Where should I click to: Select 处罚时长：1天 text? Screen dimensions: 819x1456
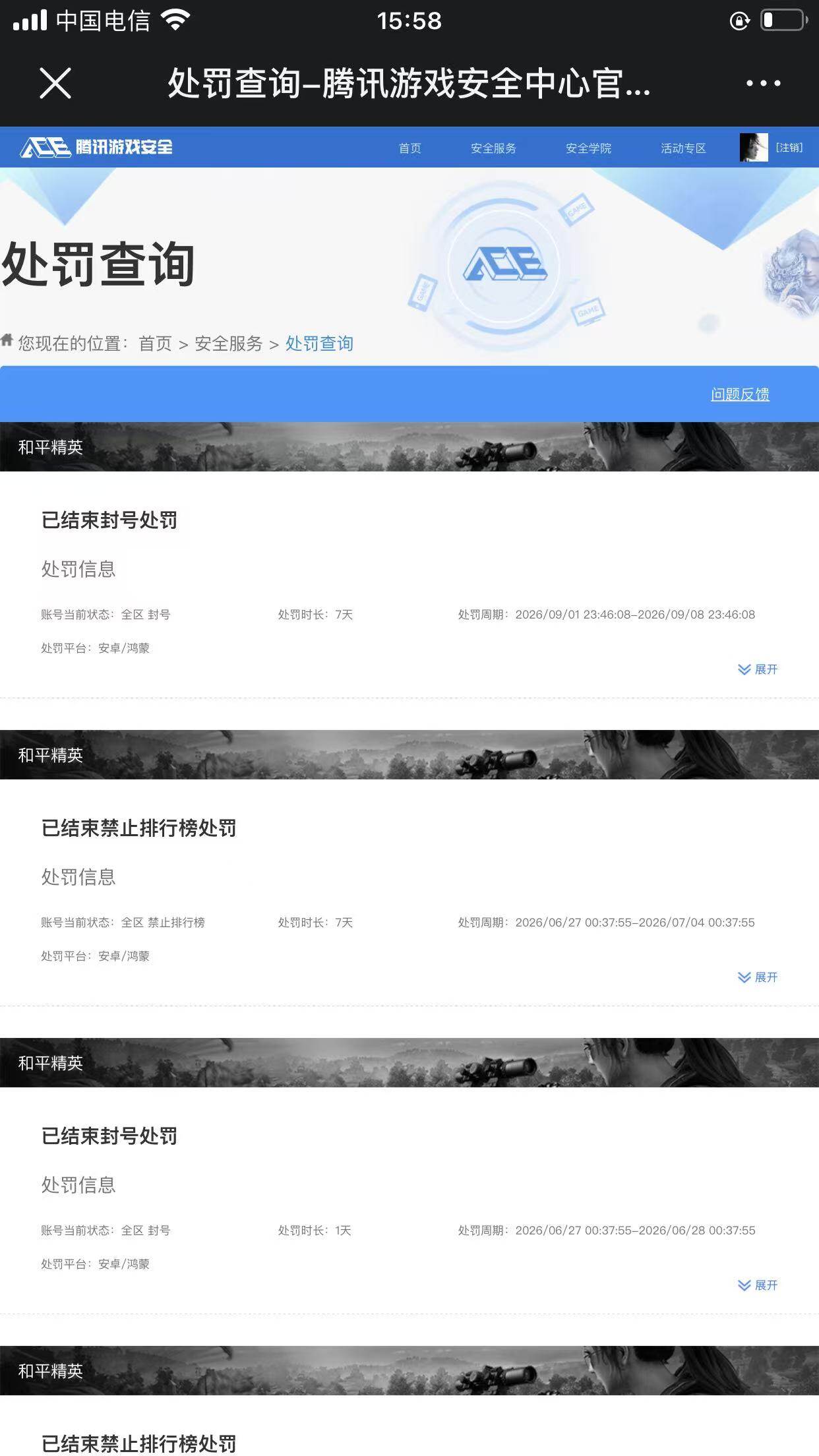[315, 1230]
